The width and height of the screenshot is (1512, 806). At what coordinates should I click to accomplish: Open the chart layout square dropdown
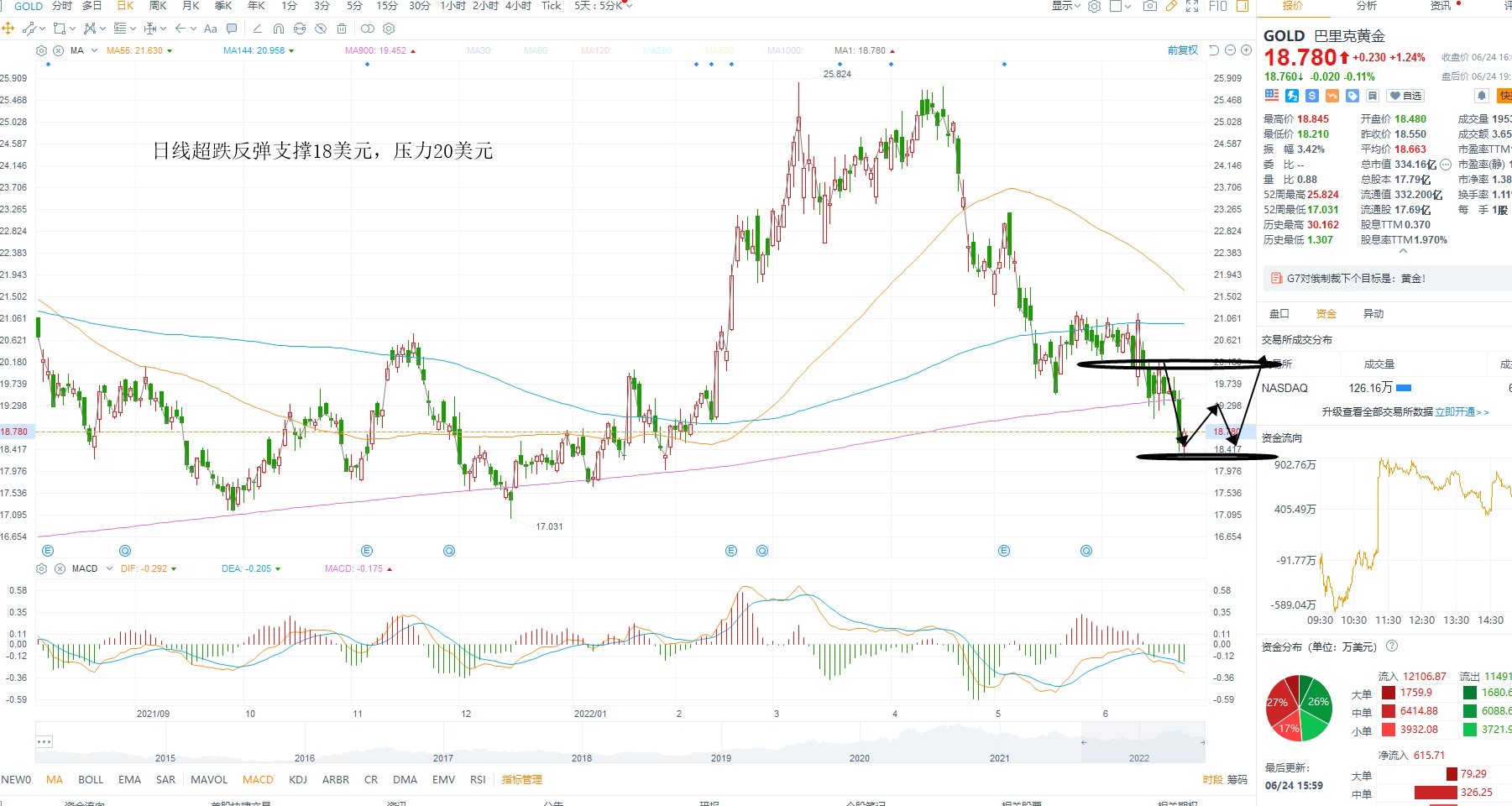pyautogui.click(x=1120, y=6)
